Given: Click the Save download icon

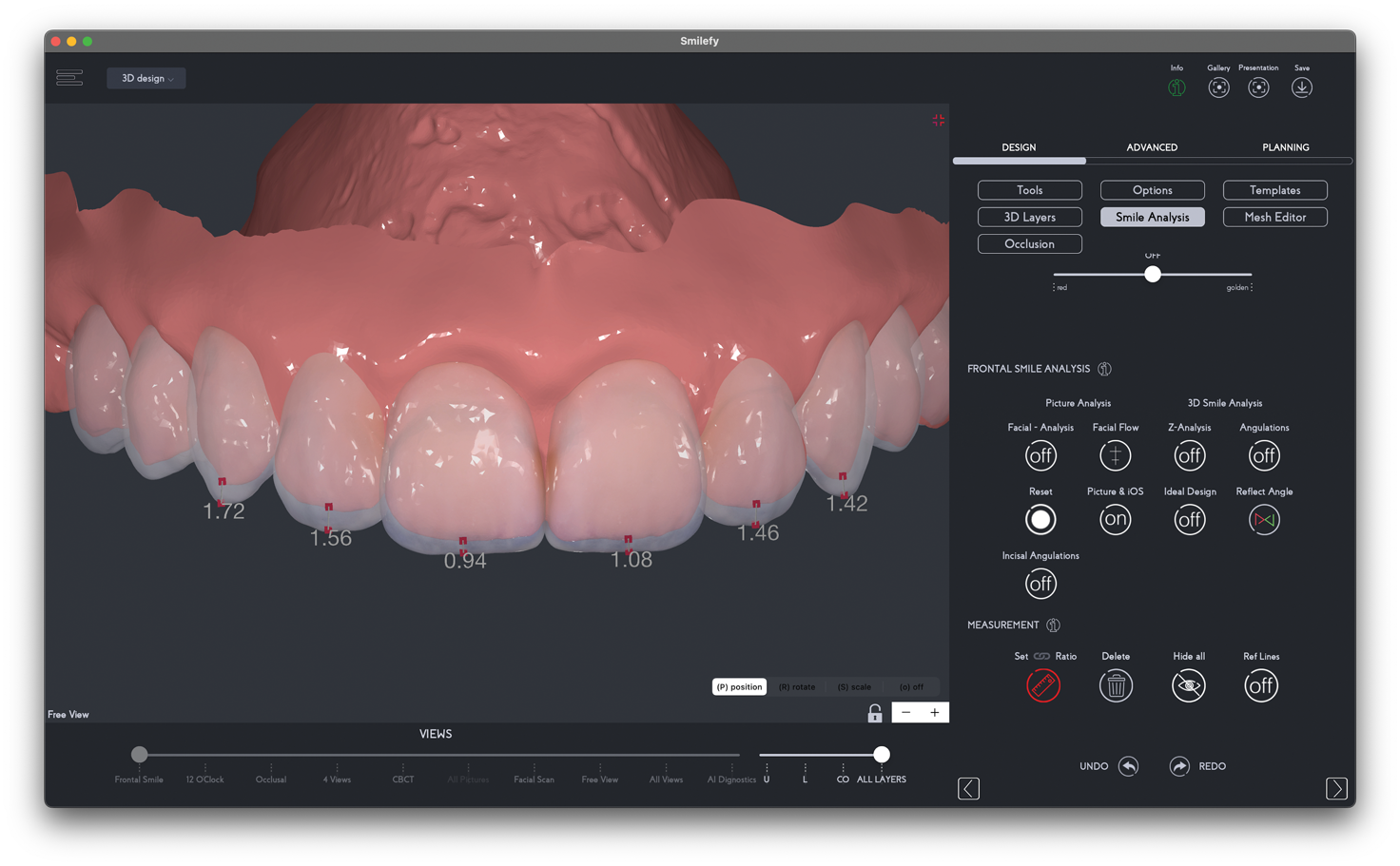Looking at the screenshot, I should tap(1301, 87).
